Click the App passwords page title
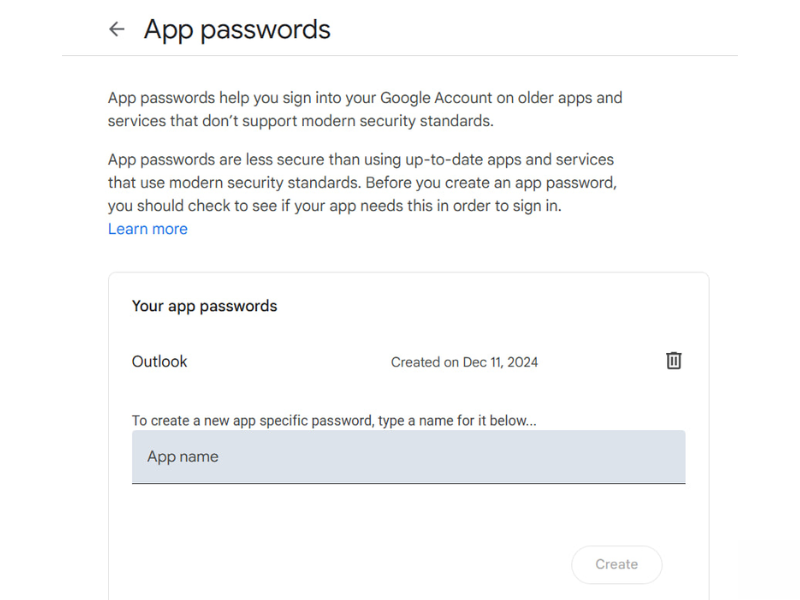 237,30
